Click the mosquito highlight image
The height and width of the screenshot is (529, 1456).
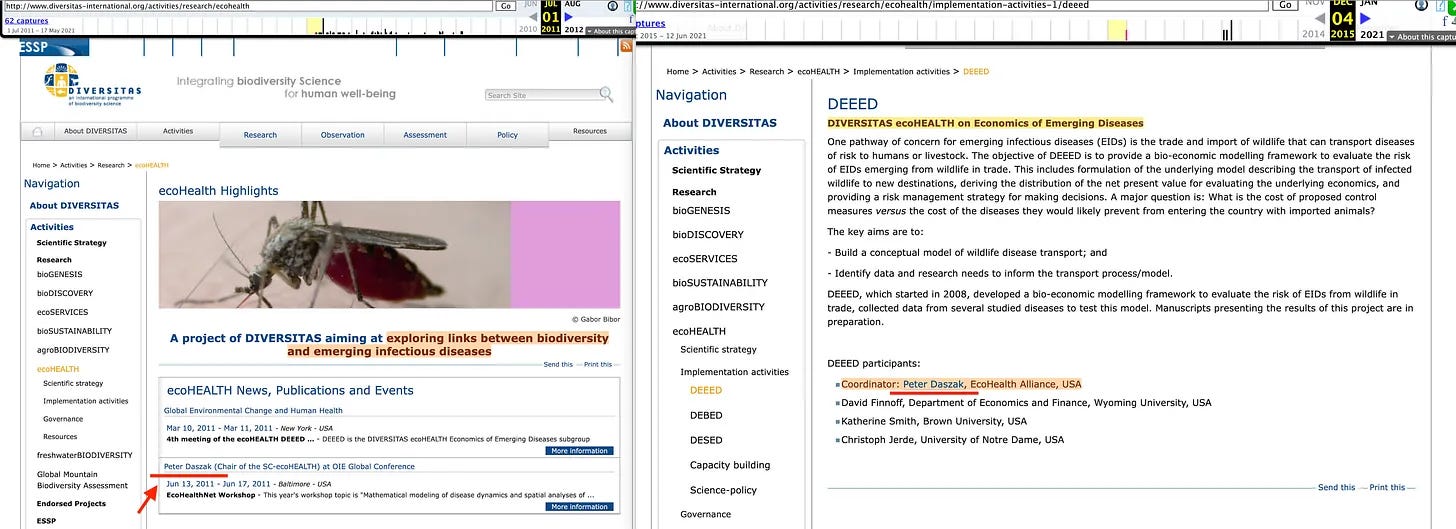pyautogui.click(x=389, y=255)
